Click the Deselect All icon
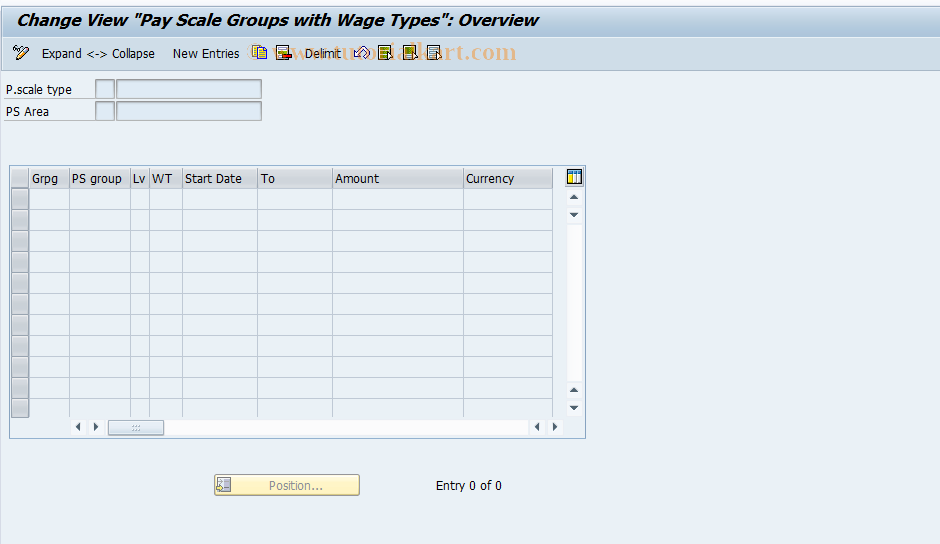Viewport: 940px width, 544px height. [x=434, y=53]
